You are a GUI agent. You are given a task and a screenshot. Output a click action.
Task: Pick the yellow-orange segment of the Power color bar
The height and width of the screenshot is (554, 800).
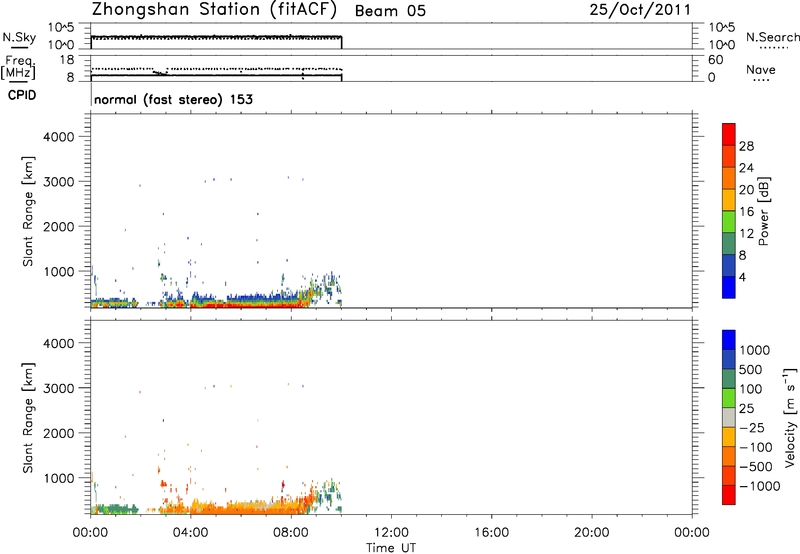[729, 200]
